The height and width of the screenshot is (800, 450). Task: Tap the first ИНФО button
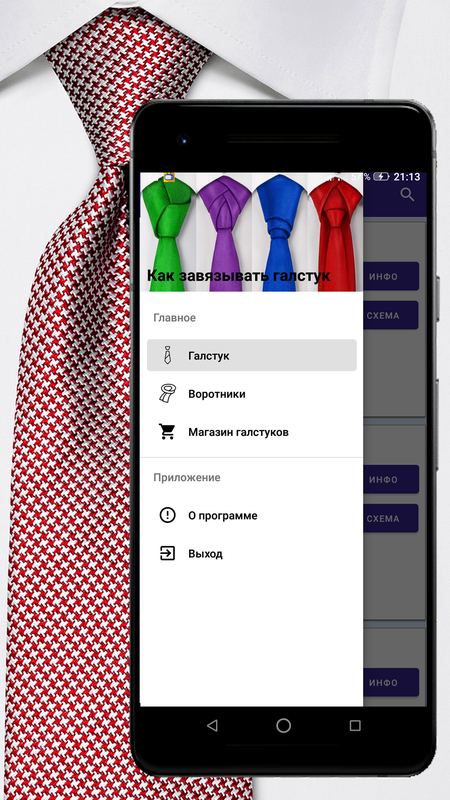pos(391,277)
